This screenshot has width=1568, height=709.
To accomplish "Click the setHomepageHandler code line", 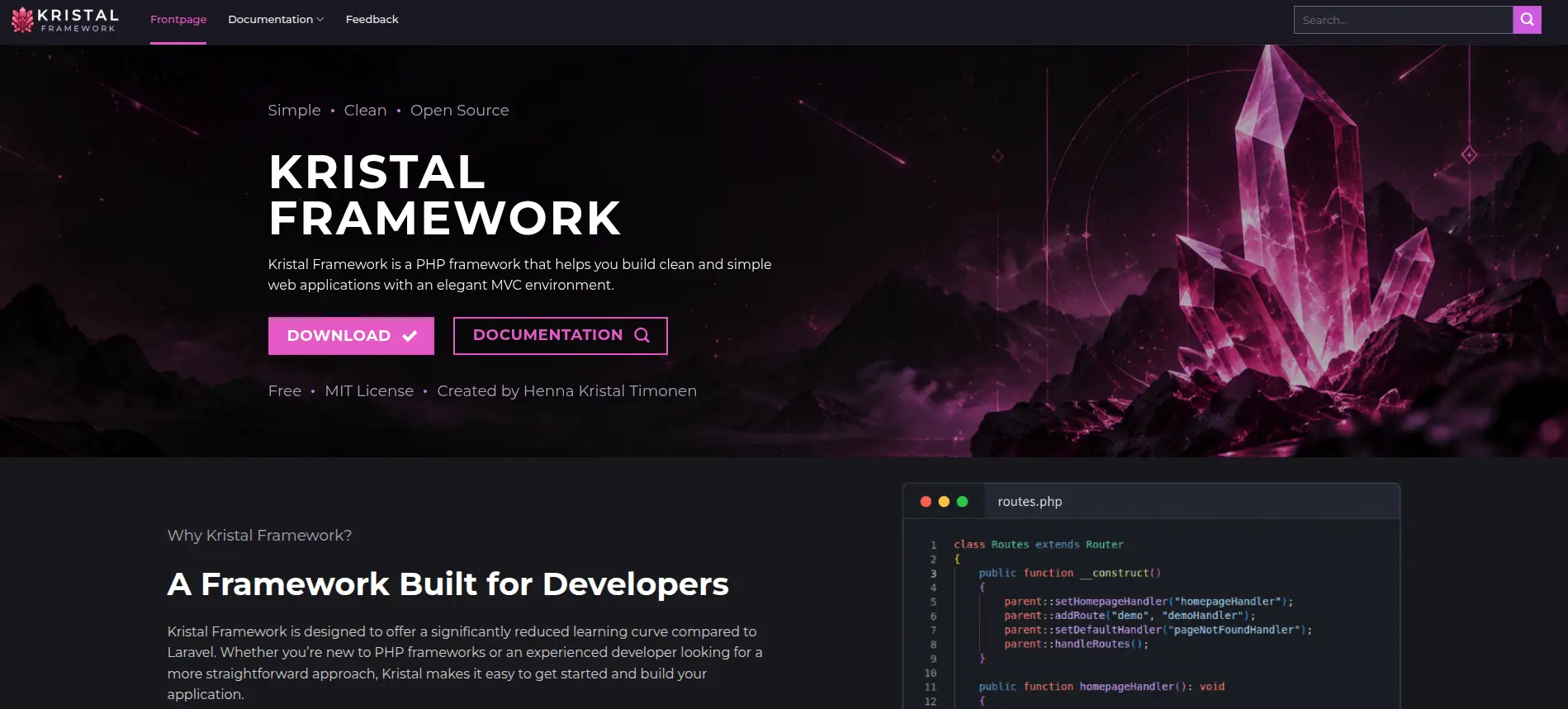I will (1149, 602).
